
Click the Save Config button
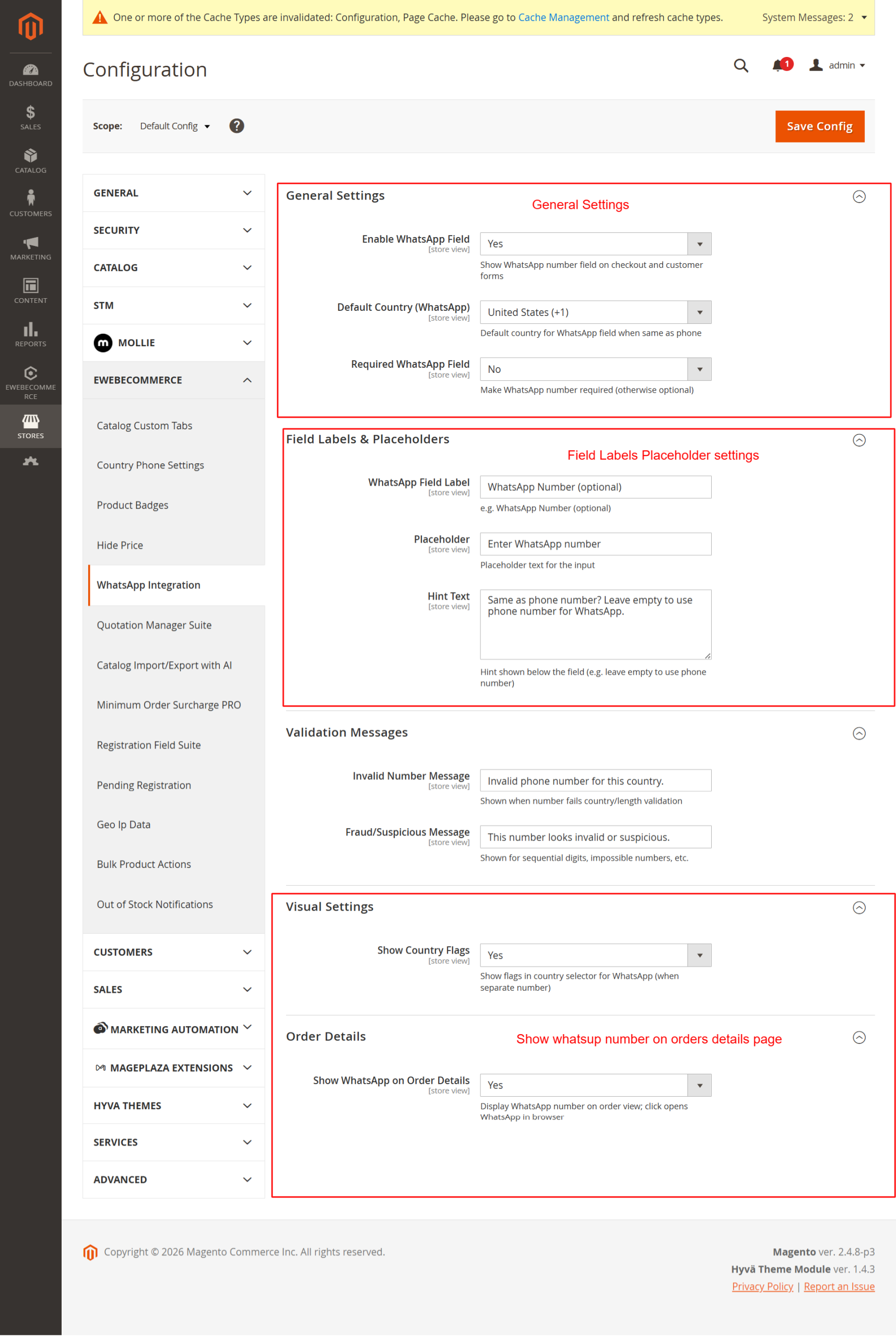(x=819, y=126)
